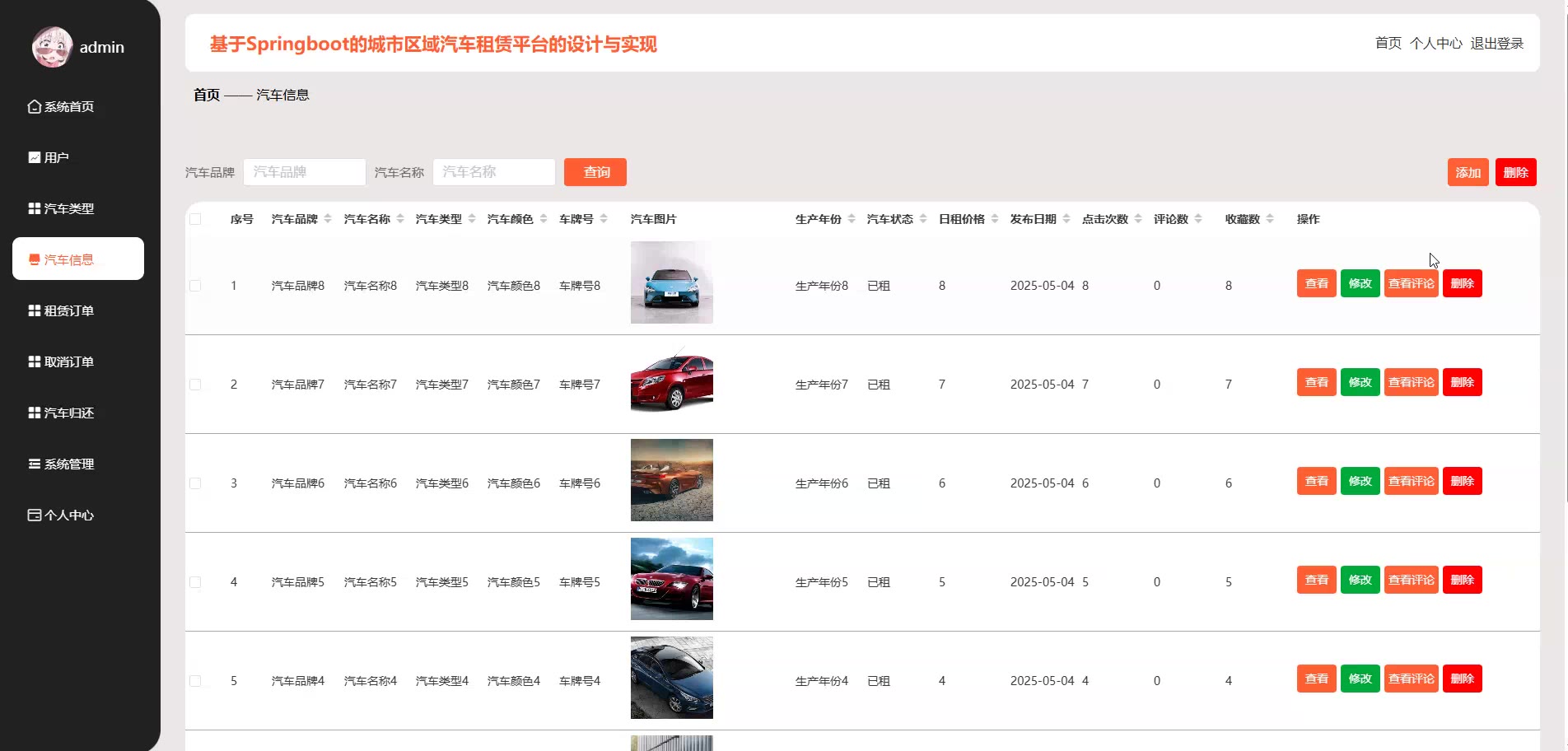This screenshot has width=1568, height=751.
Task: Click the grid icon beside 租赁订单
Action: click(x=35, y=310)
